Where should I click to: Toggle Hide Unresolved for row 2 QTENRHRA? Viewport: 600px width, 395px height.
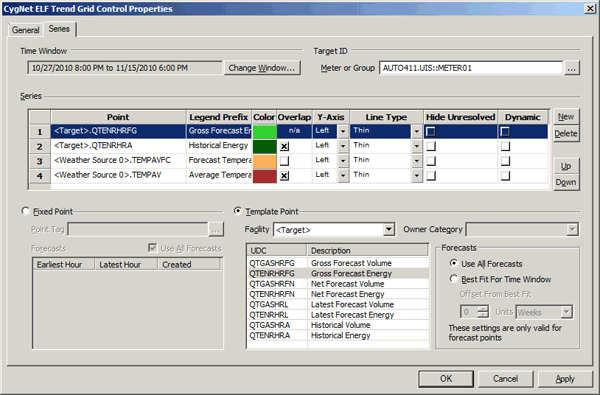[431, 146]
